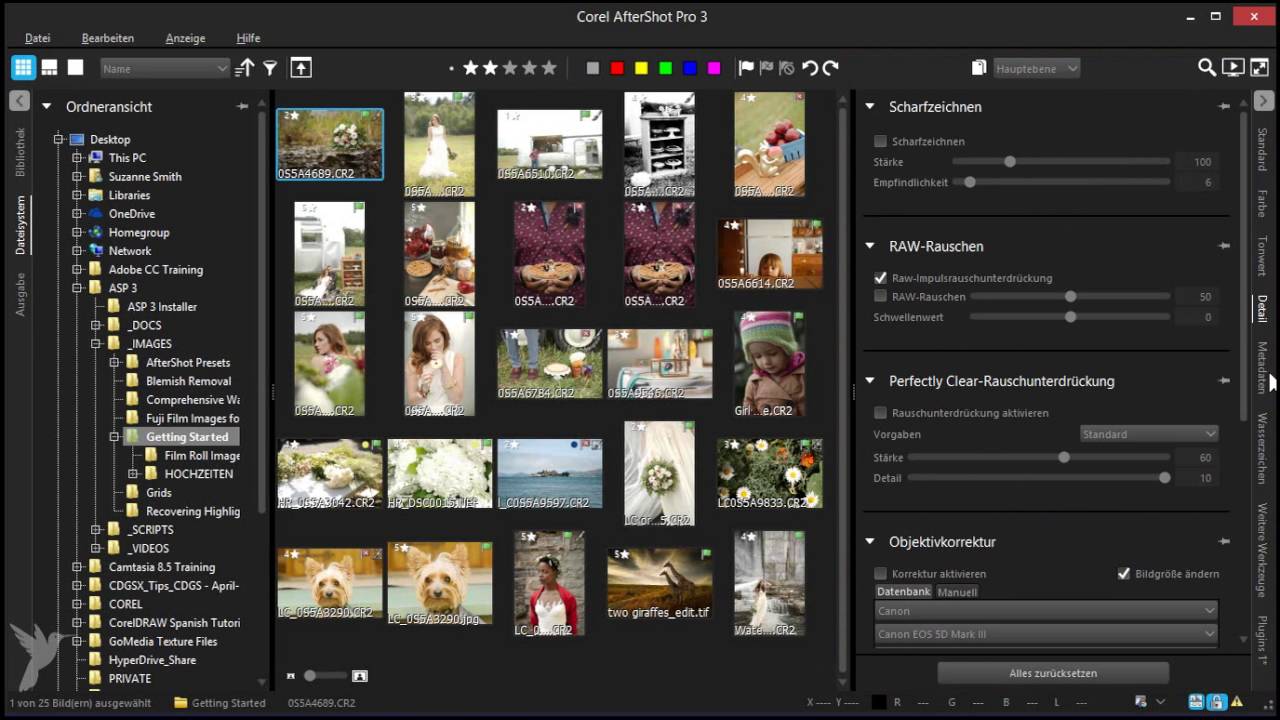
Task: Click the filter funnel icon
Action: (x=270, y=68)
